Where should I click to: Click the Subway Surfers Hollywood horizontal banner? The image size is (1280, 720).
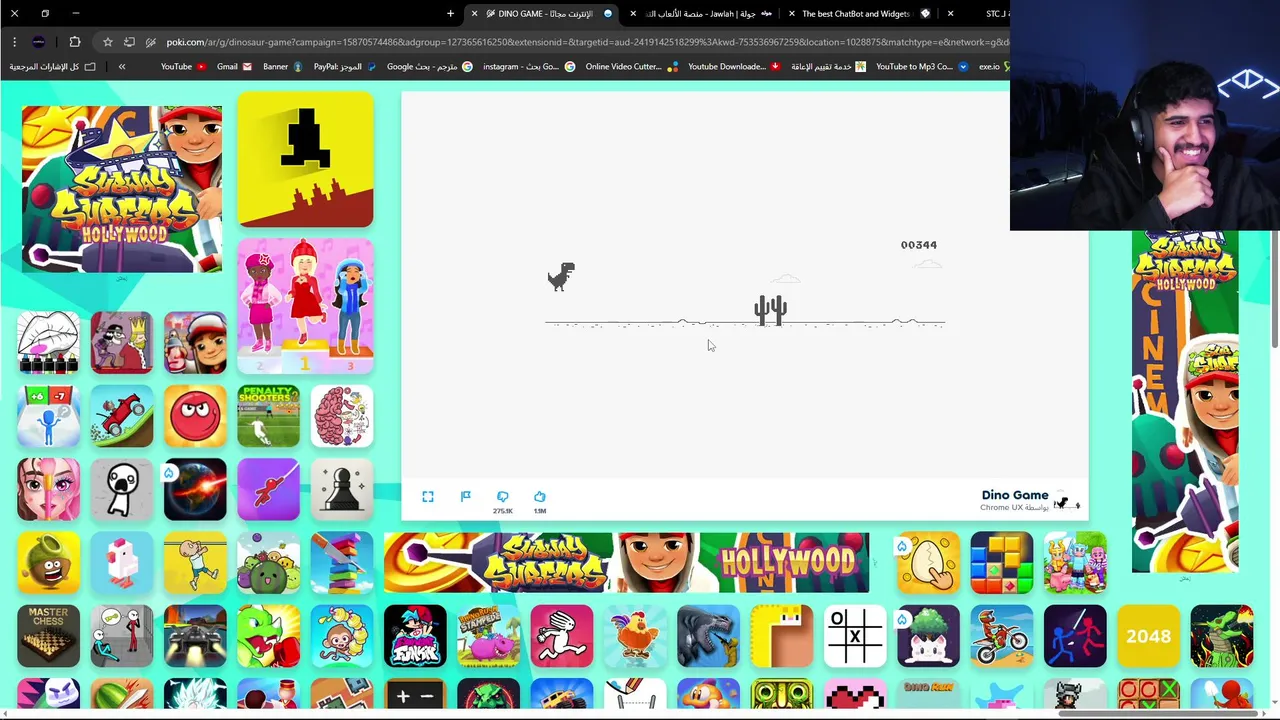click(x=627, y=563)
